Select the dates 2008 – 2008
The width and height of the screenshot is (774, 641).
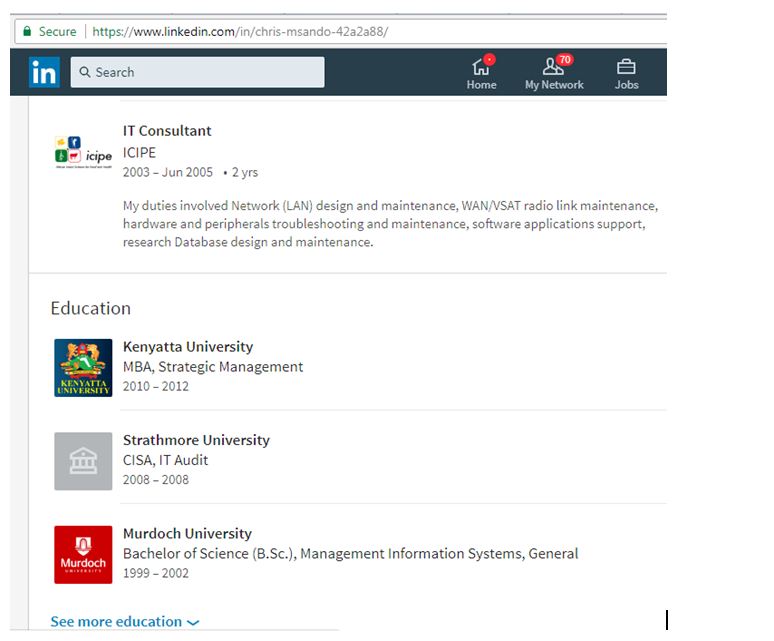click(x=156, y=480)
